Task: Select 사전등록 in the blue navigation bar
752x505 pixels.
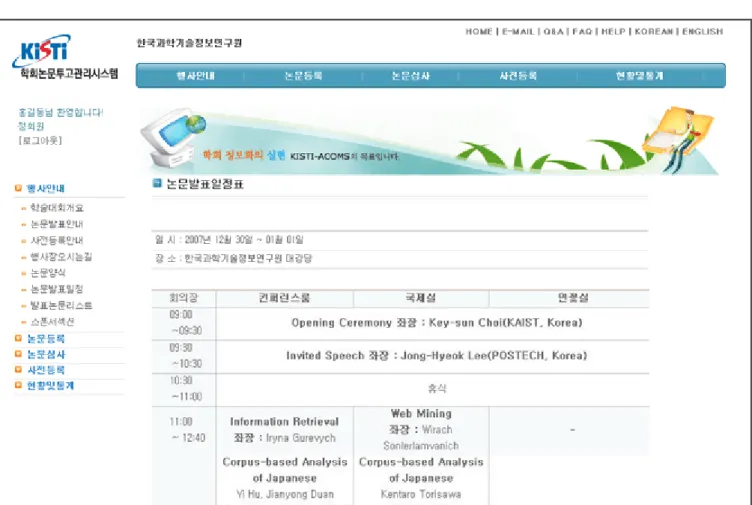Action: click(518, 76)
